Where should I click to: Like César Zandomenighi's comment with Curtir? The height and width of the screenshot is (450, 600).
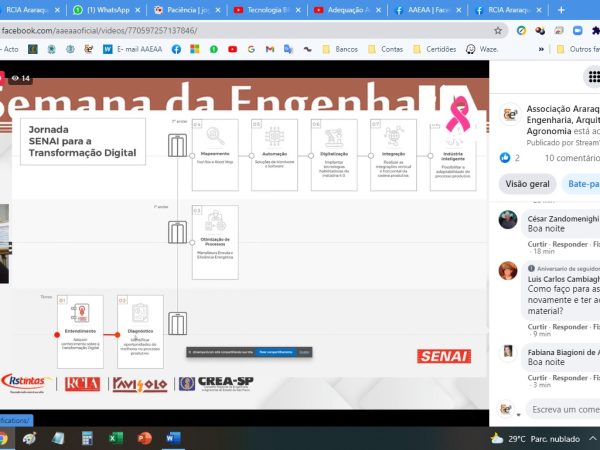(537, 244)
